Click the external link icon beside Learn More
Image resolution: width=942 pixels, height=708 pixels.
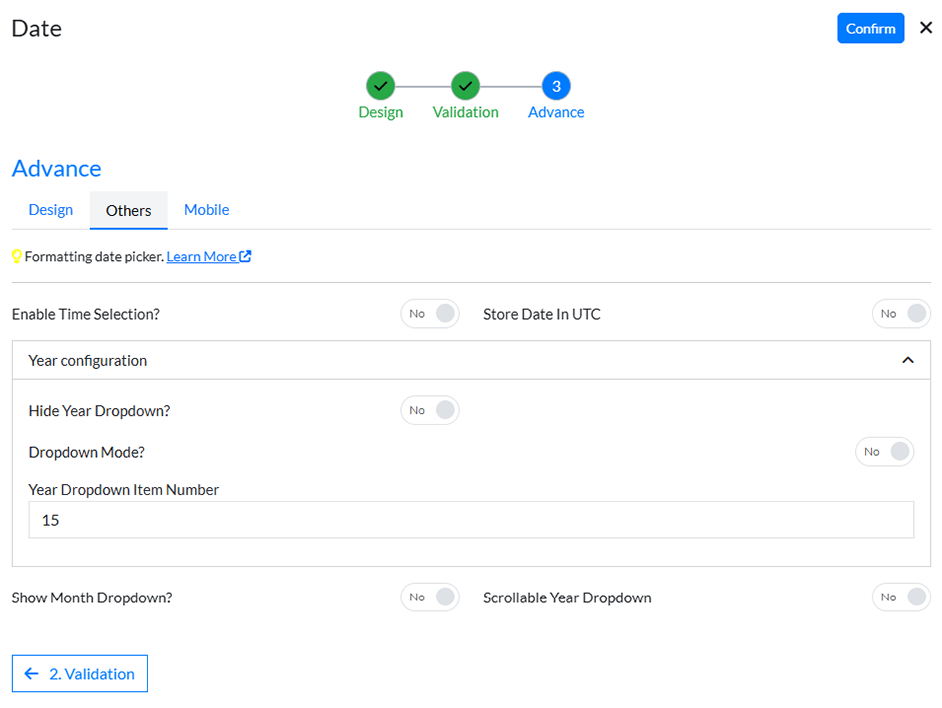point(244,256)
